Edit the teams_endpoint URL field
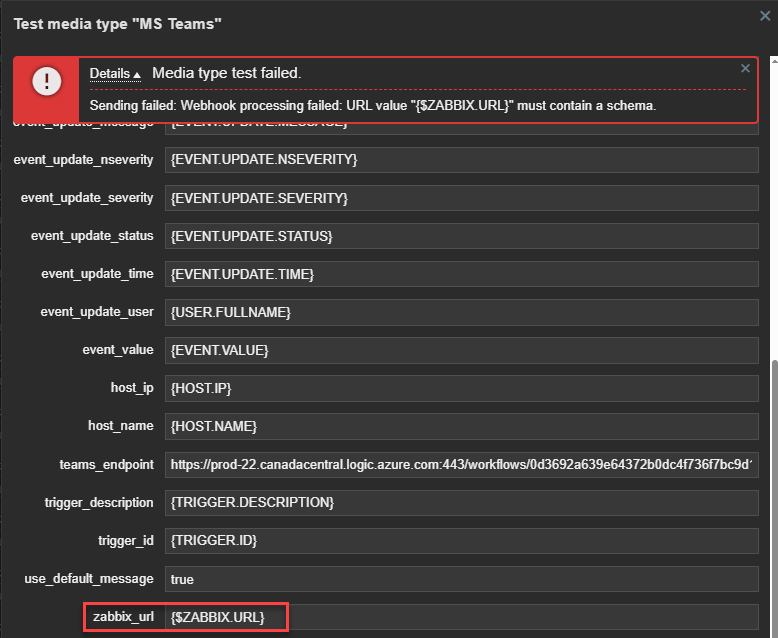778x638 pixels. 461,464
